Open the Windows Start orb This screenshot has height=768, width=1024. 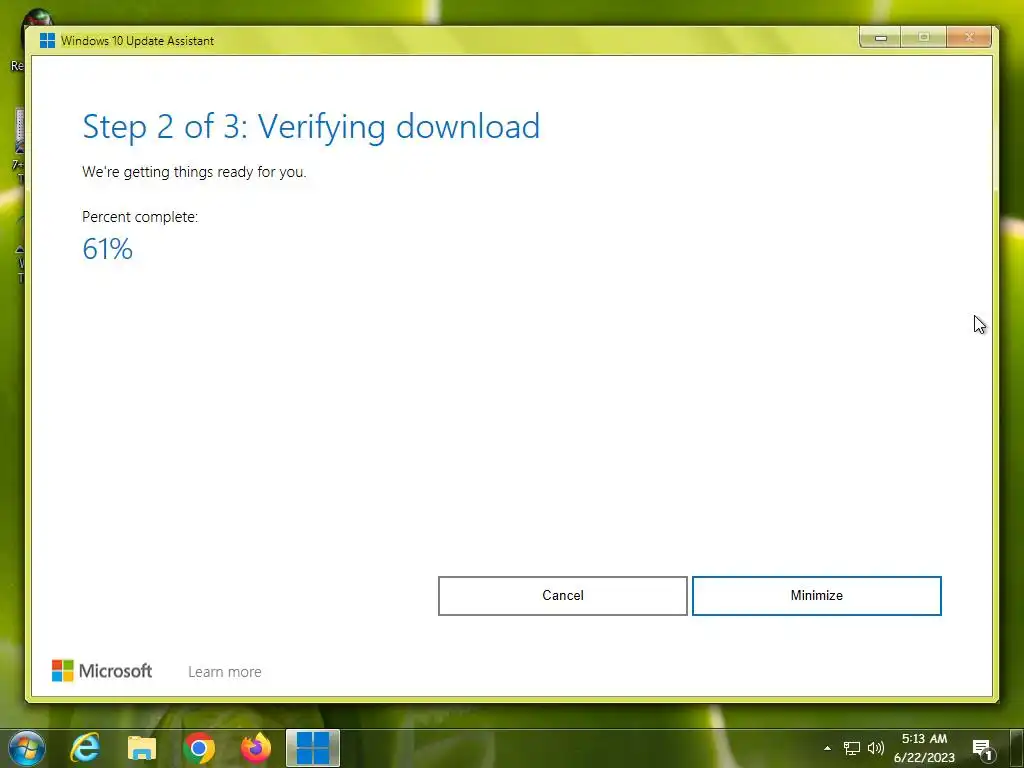click(x=27, y=748)
